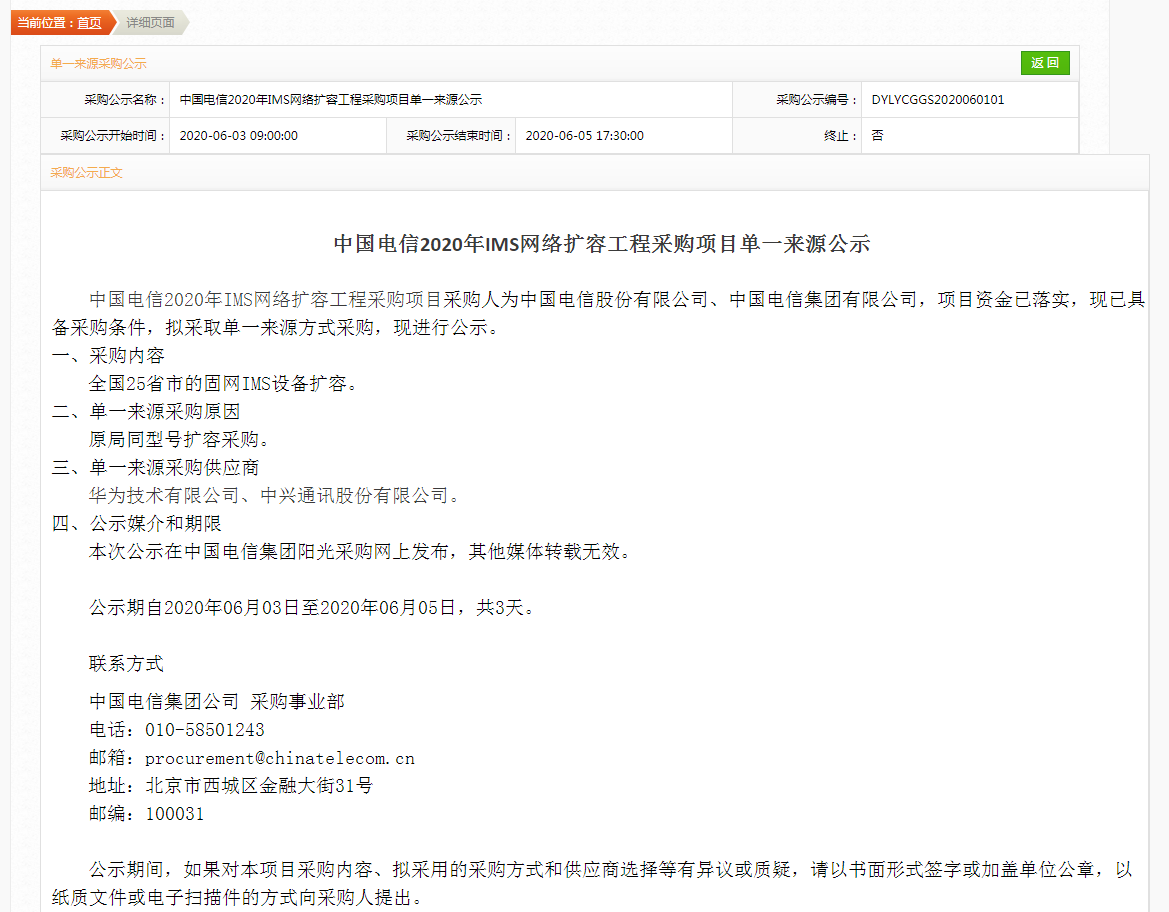Click the 采购公示结束时间 label cell
Screen dimensions: 1169x912
(x=451, y=135)
